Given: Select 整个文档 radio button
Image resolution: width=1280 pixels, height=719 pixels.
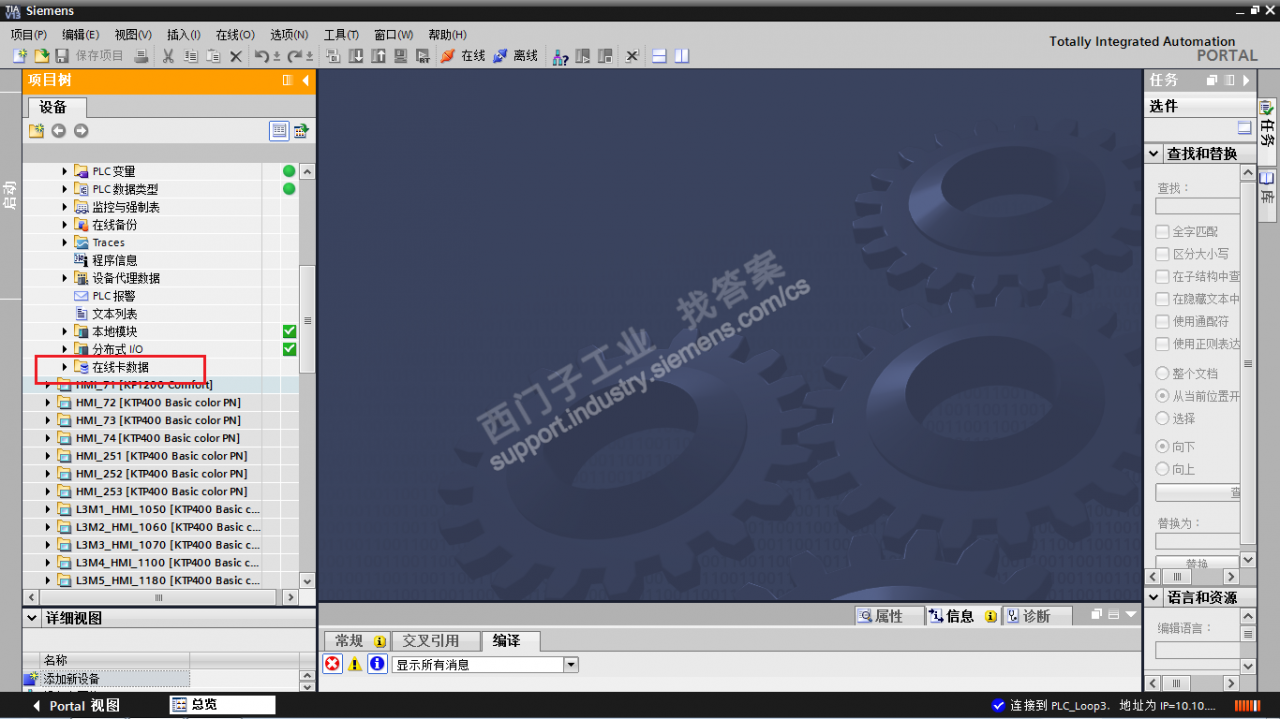Looking at the screenshot, I should (x=1162, y=373).
